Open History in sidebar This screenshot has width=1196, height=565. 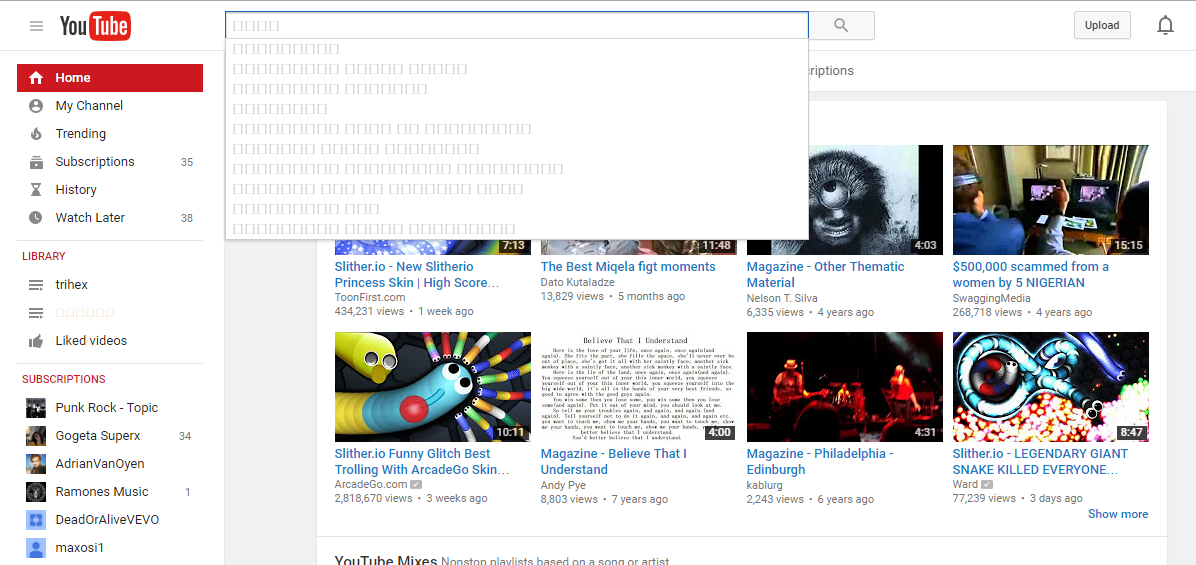coord(76,190)
